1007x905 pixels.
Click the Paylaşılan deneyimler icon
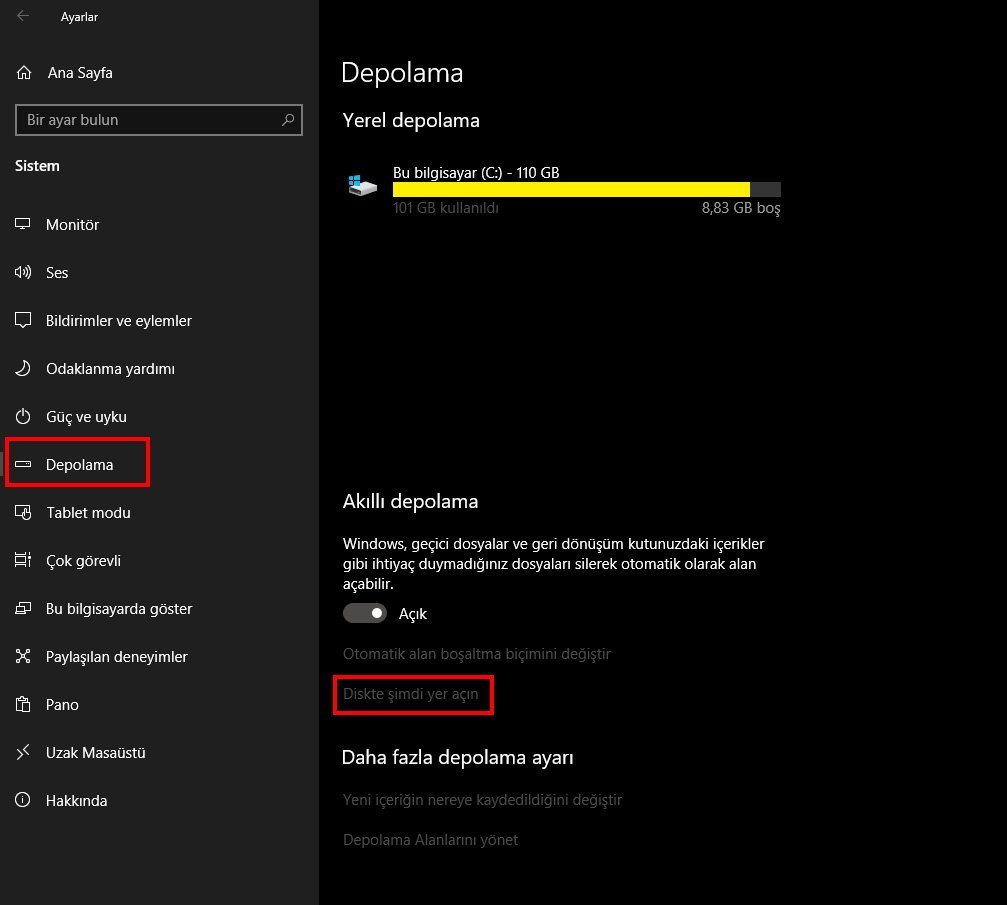pyautogui.click(x=24, y=657)
